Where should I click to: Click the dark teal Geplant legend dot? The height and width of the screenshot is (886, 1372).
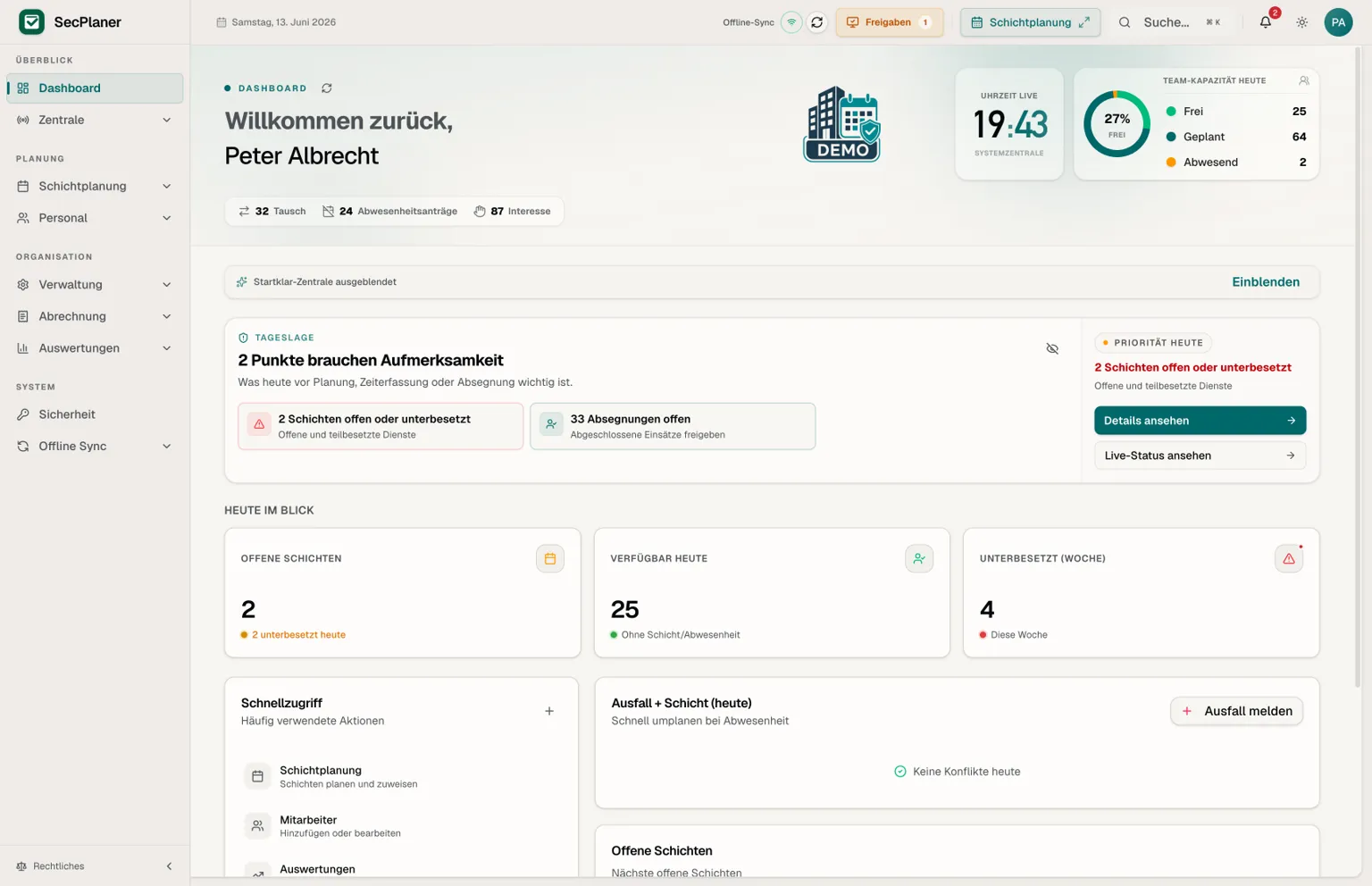[1171, 137]
